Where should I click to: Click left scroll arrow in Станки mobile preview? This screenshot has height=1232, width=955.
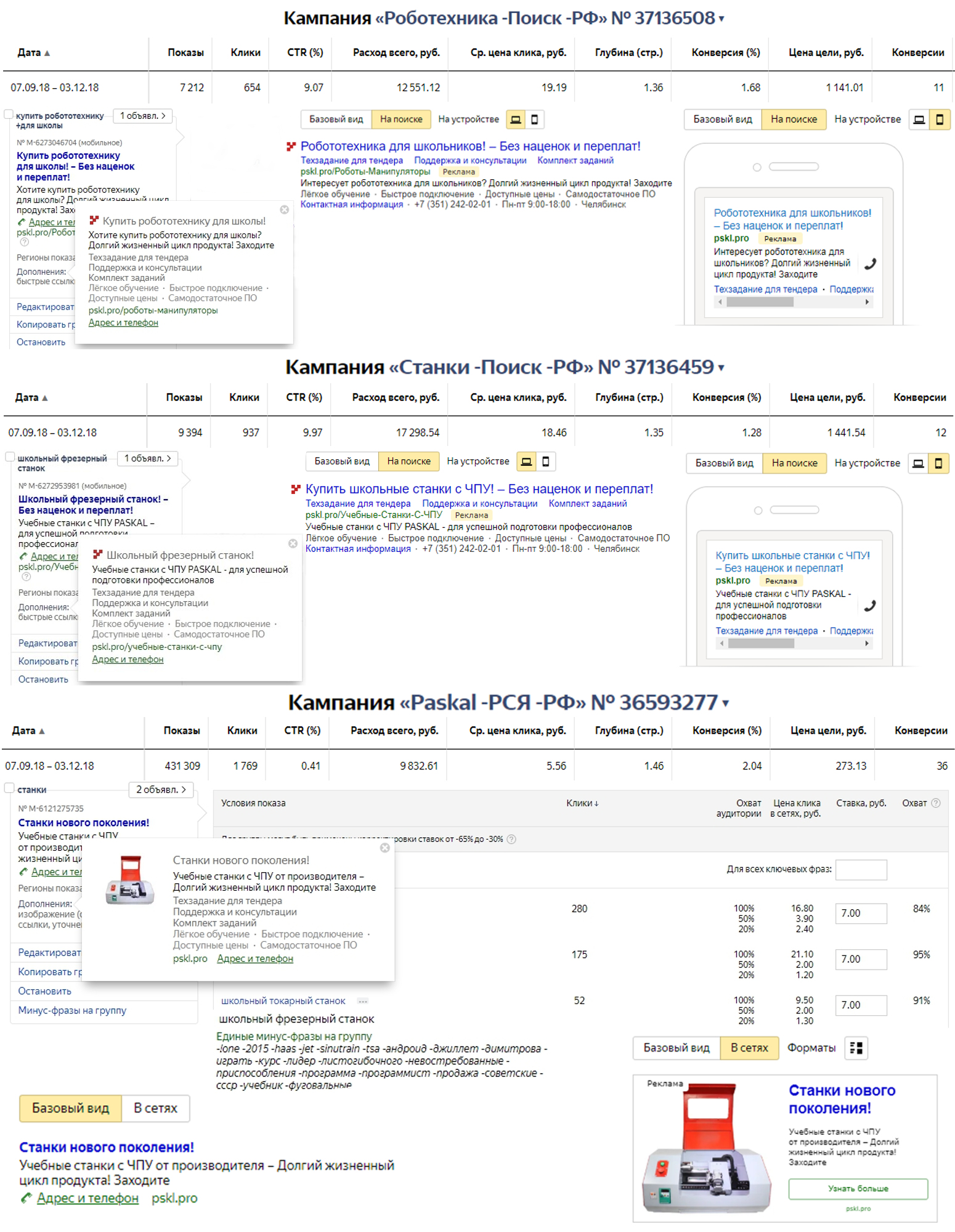click(x=721, y=644)
